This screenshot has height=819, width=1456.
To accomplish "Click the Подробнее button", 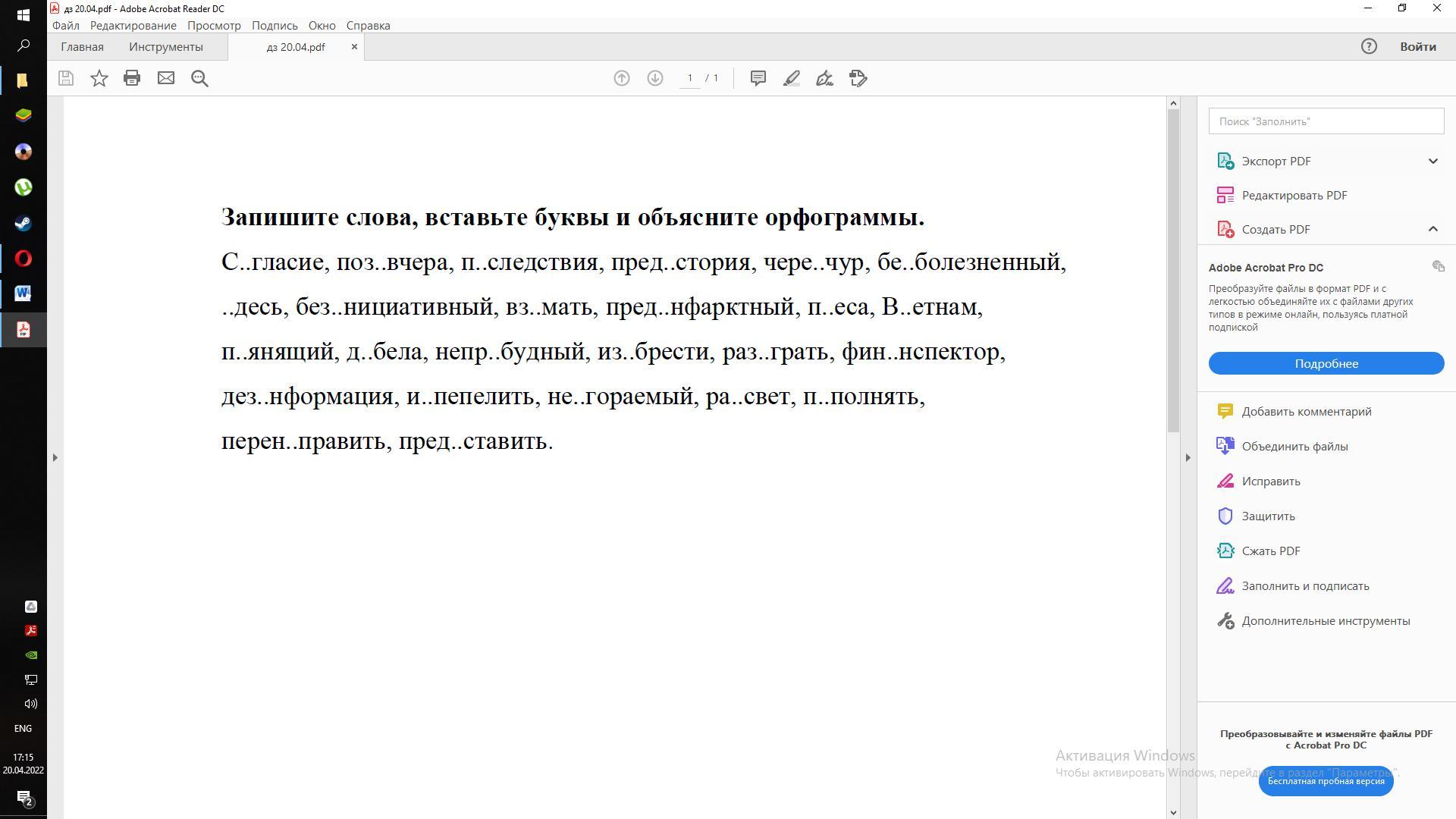I will (x=1326, y=363).
